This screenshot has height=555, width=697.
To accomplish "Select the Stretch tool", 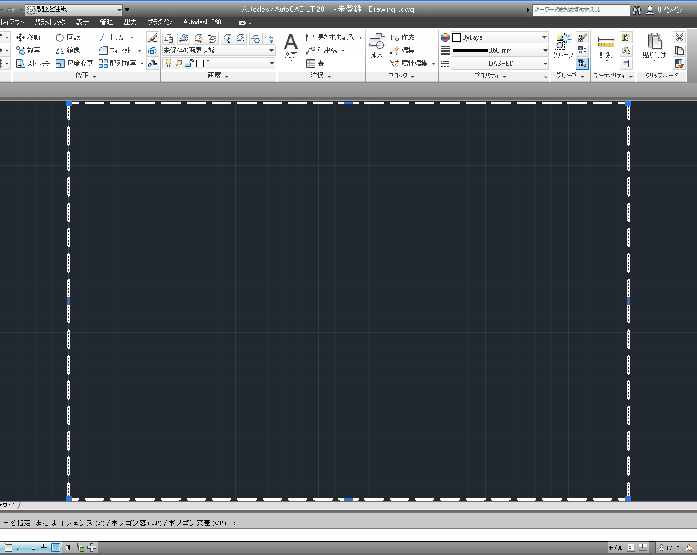I will pos(32,64).
